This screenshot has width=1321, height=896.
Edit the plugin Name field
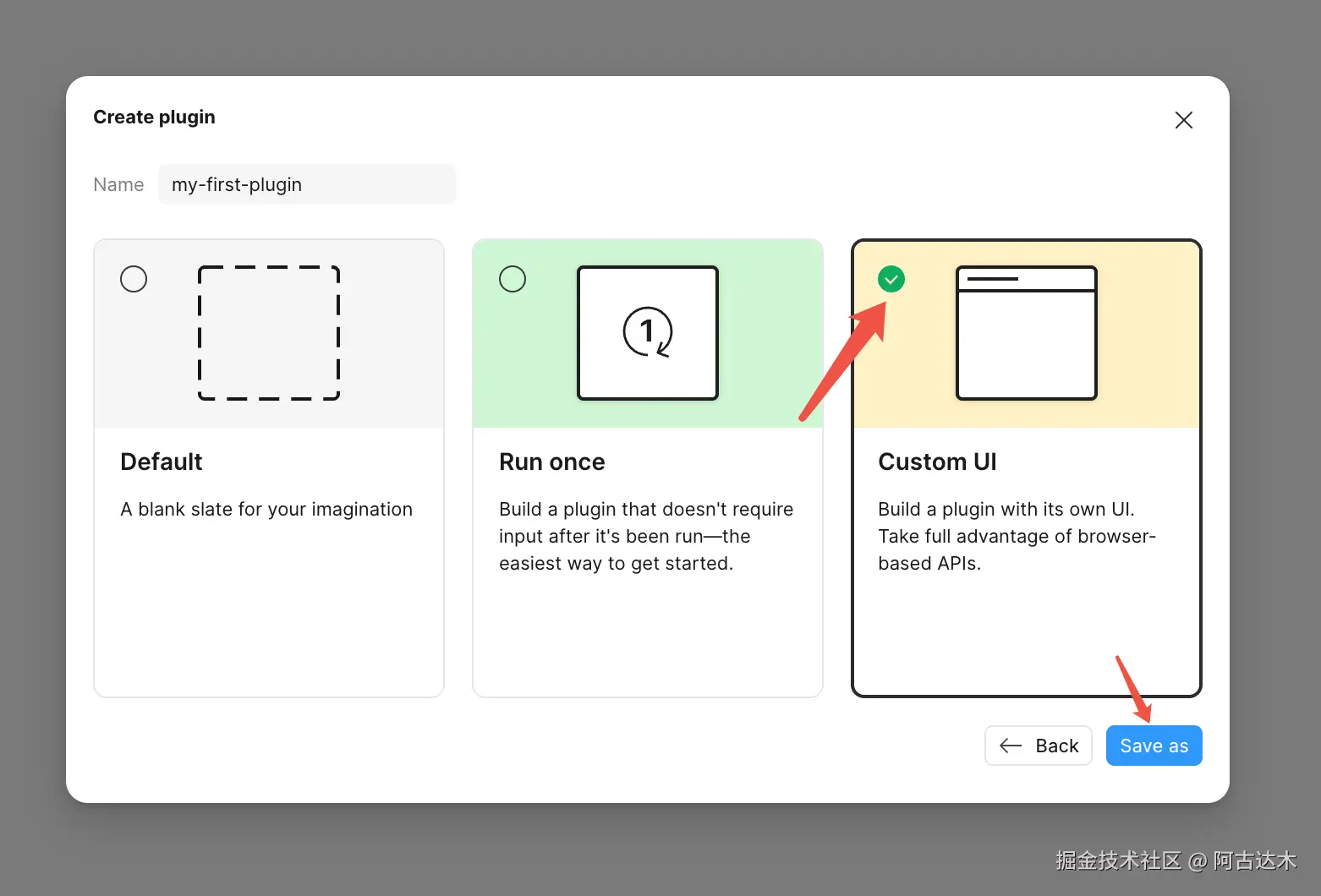point(307,184)
